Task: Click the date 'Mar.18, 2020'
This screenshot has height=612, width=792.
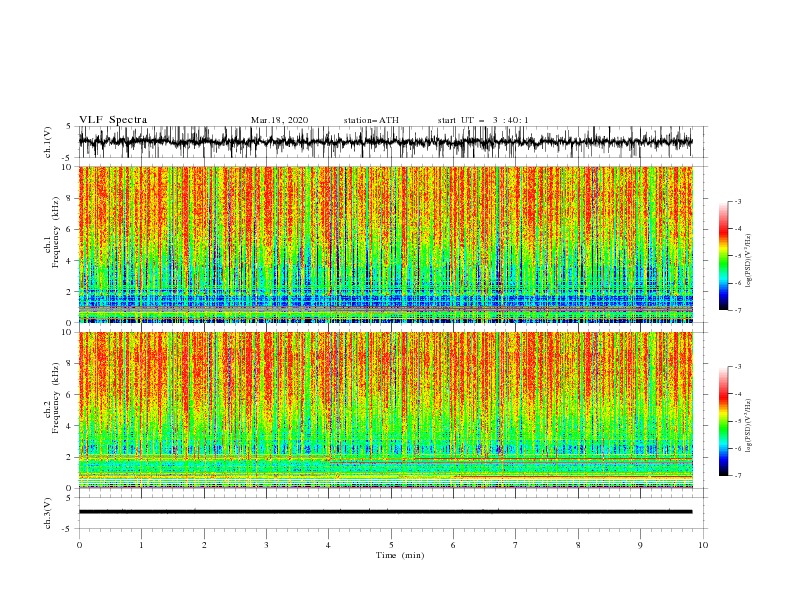Action: (x=279, y=120)
